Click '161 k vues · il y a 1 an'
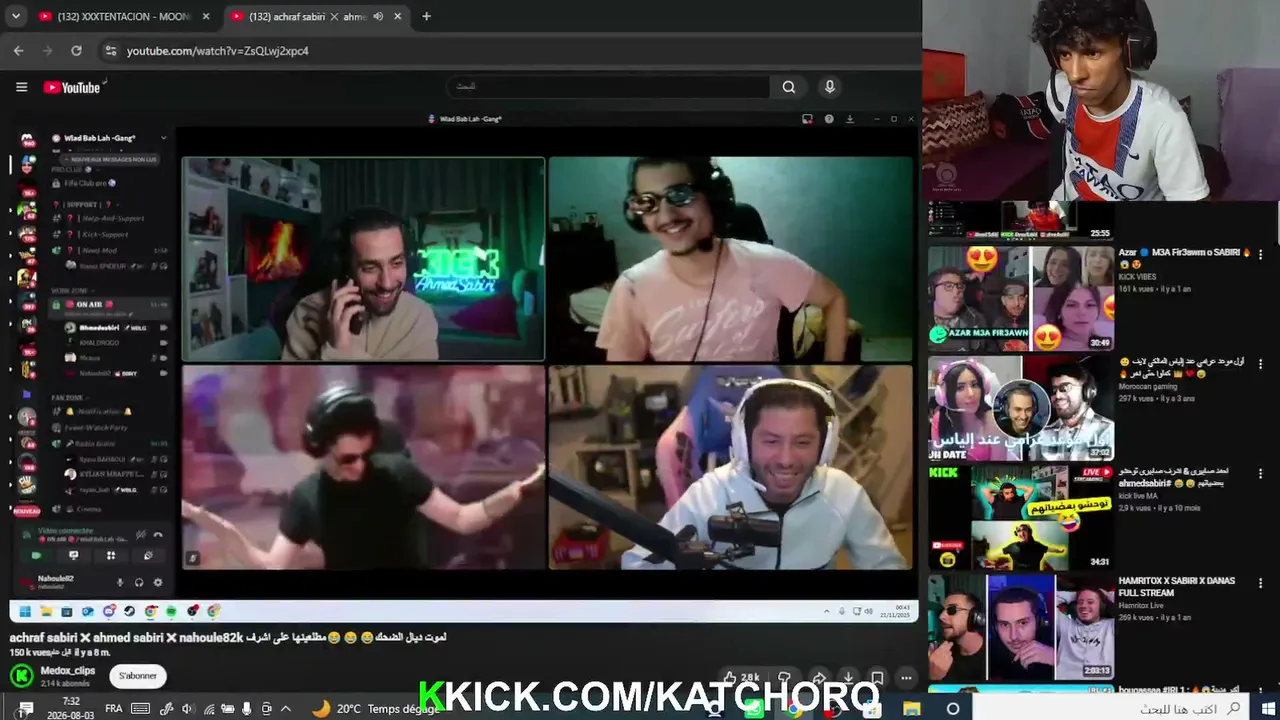 pyautogui.click(x=1155, y=289)
